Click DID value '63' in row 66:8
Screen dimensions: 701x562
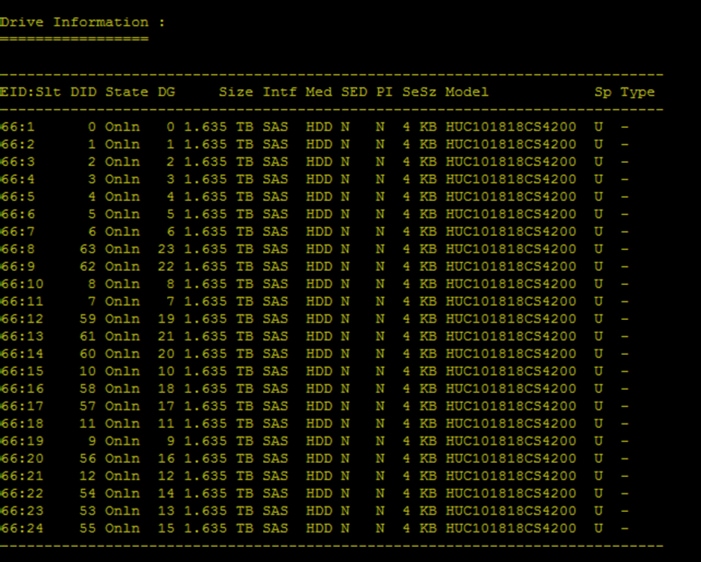[88, 249]
